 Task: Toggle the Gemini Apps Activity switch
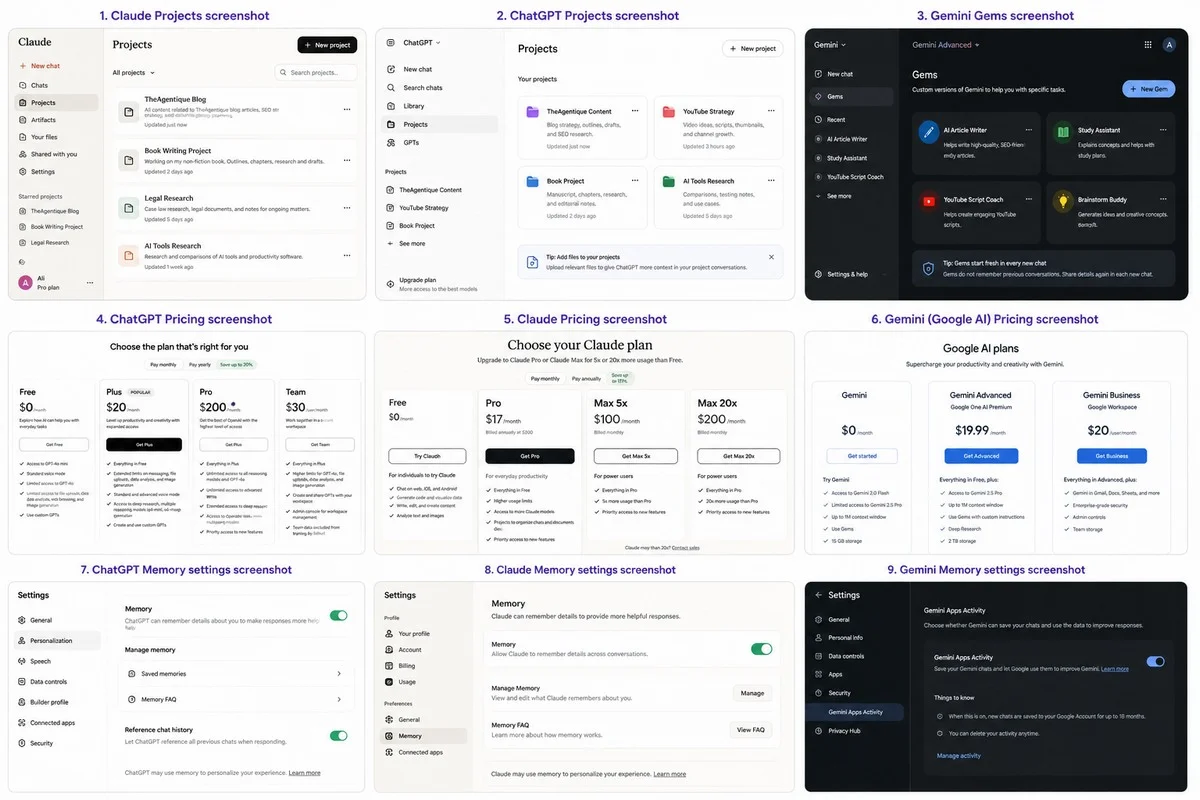[1156, 662]
